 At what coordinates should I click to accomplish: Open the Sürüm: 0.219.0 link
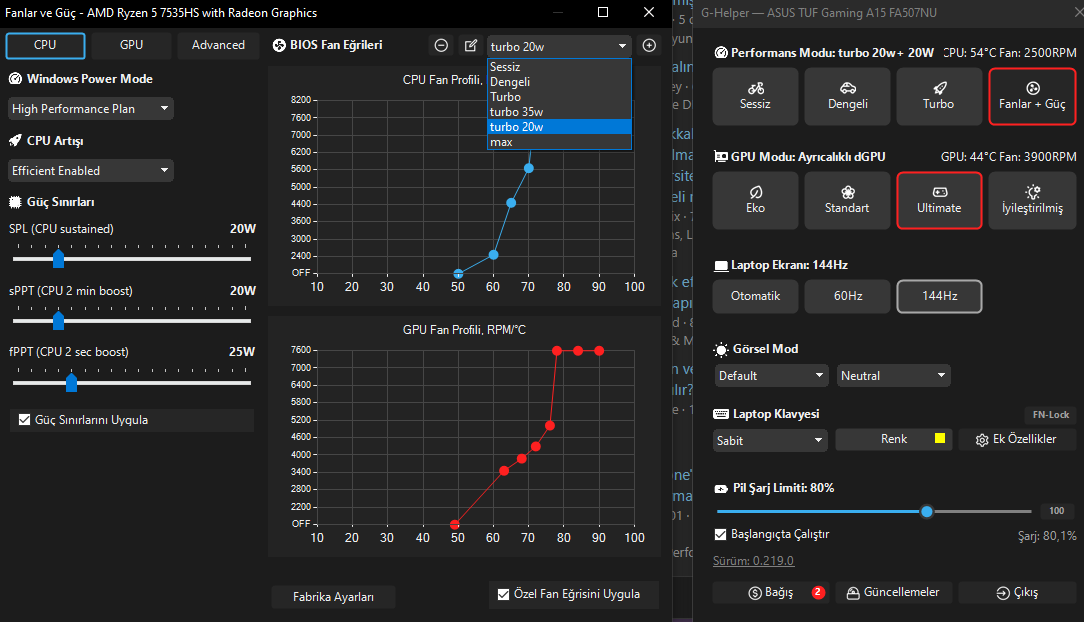pyautogui.click(x=754, y=560)
